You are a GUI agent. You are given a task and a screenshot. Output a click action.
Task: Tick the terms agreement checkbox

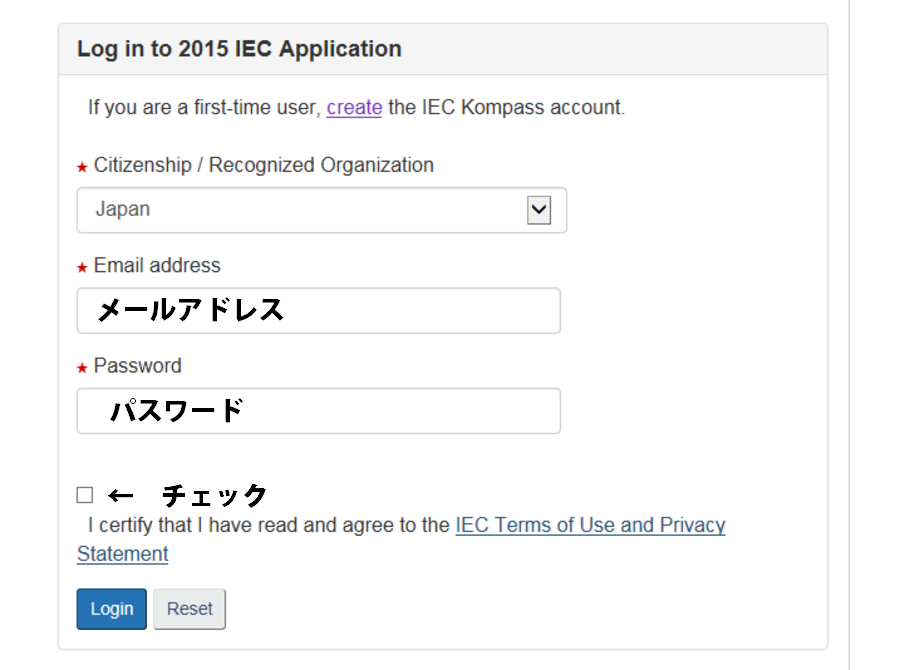(85, 495)
